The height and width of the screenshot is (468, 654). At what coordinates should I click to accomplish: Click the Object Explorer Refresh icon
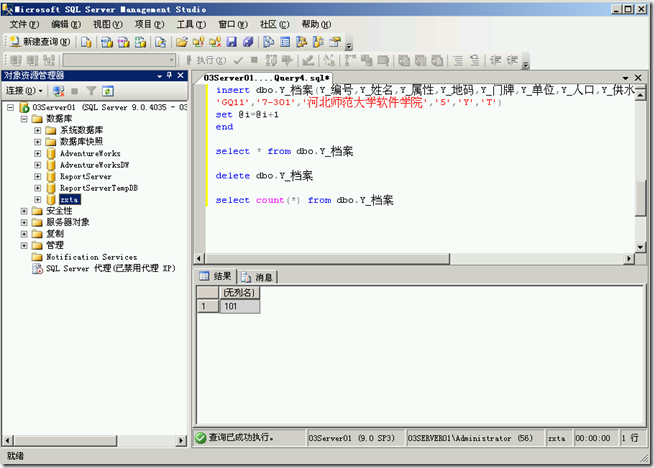point(108,91)
